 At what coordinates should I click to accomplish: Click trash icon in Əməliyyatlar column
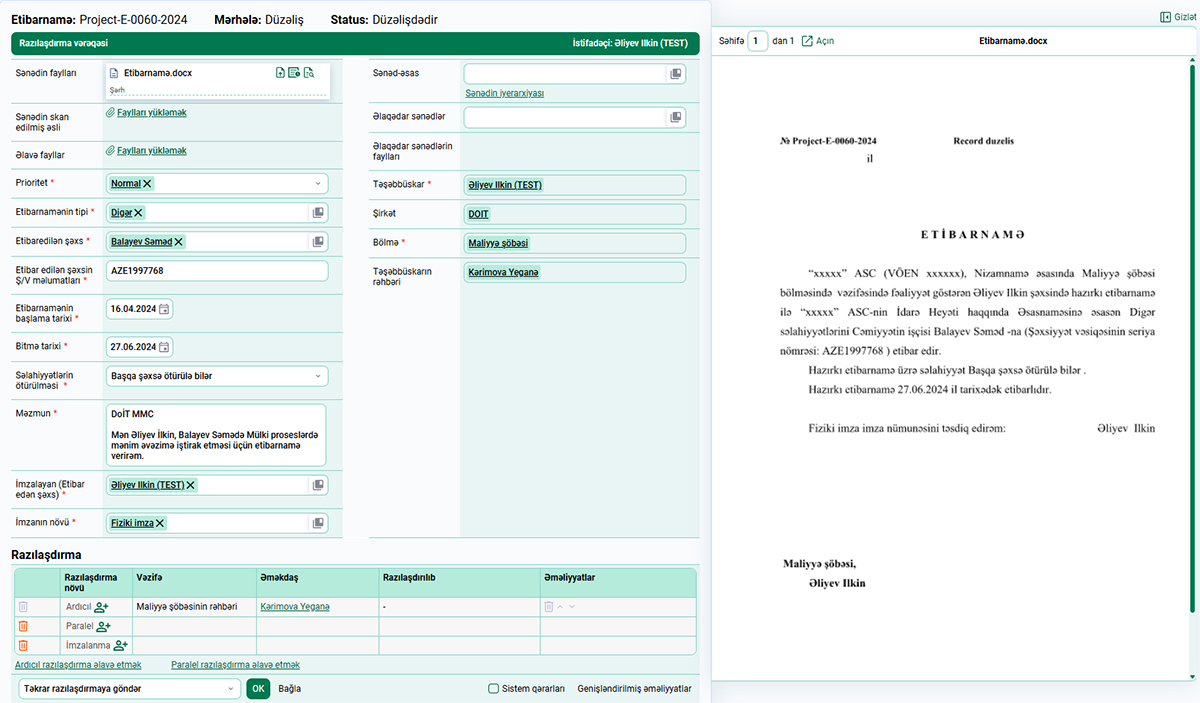[548, 607]
